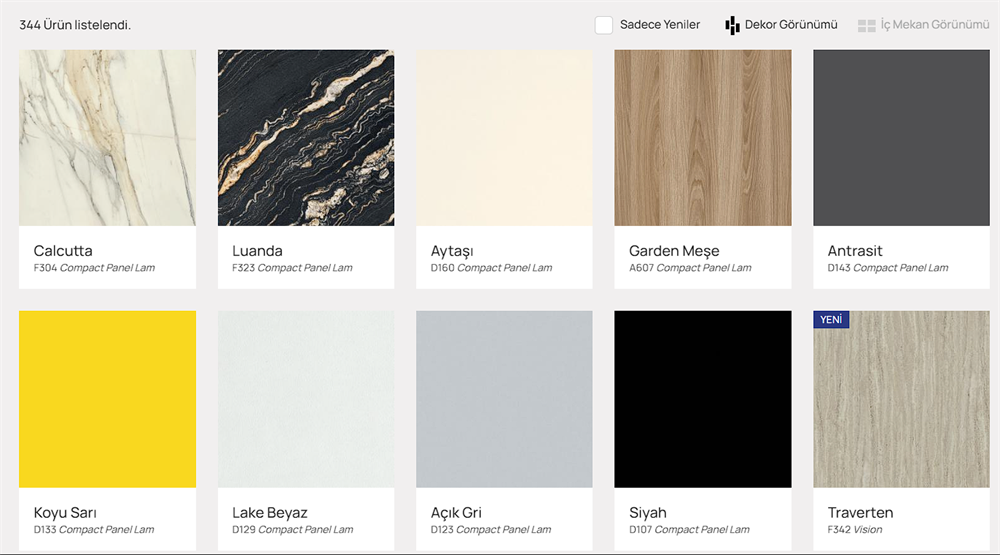Viewport: 1000px width, 555px height.
Task: Pick the Koyu Sarı yellow swatch
Action: pyautogui.click(x=107, y=399)
